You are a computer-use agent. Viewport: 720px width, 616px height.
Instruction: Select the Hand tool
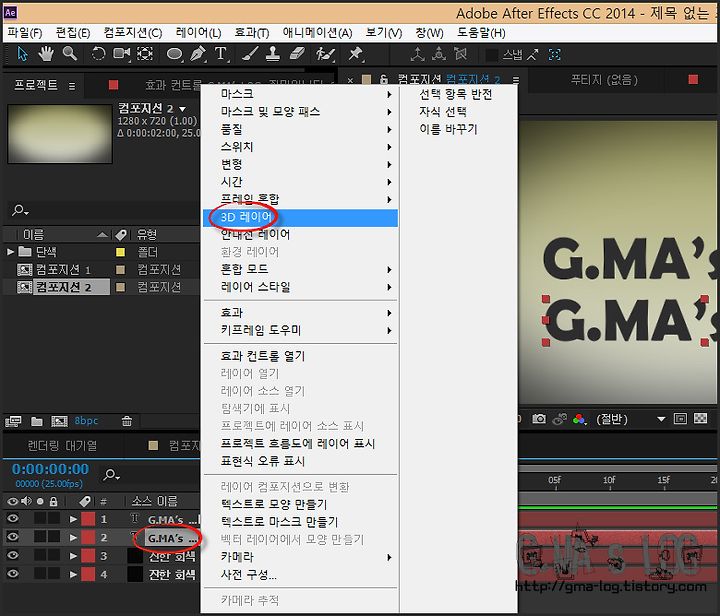click(x=46, y=54)
